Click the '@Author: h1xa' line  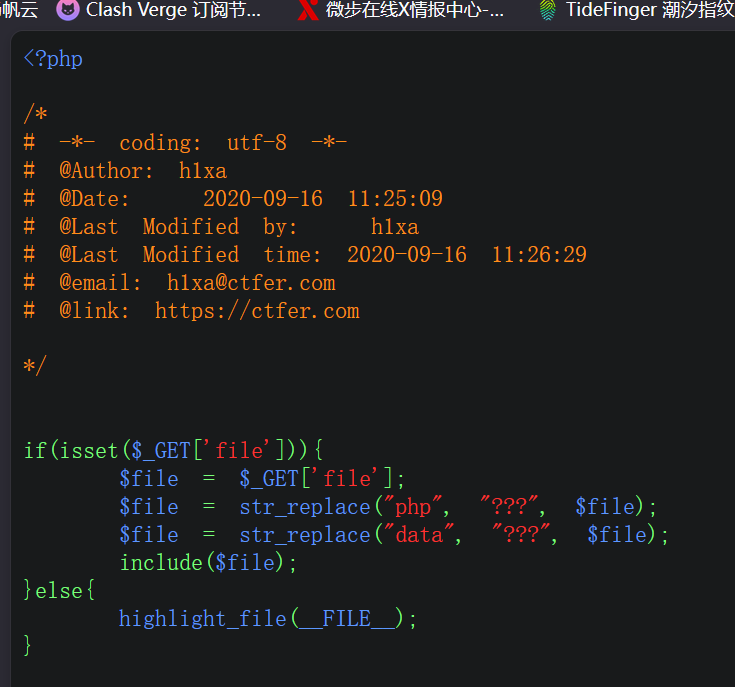(x=126, y=171)
